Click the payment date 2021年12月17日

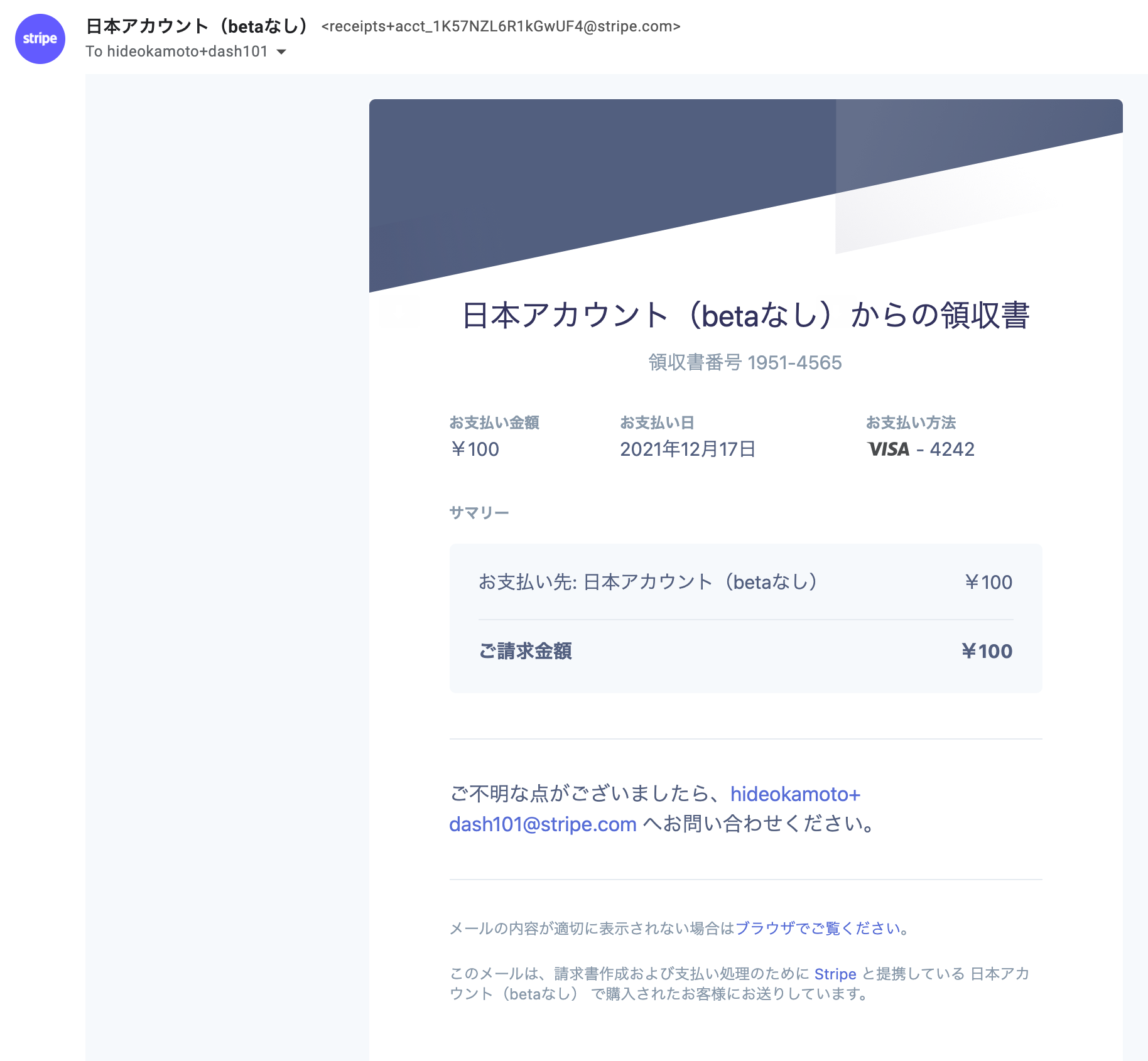[x=688, y=450]
